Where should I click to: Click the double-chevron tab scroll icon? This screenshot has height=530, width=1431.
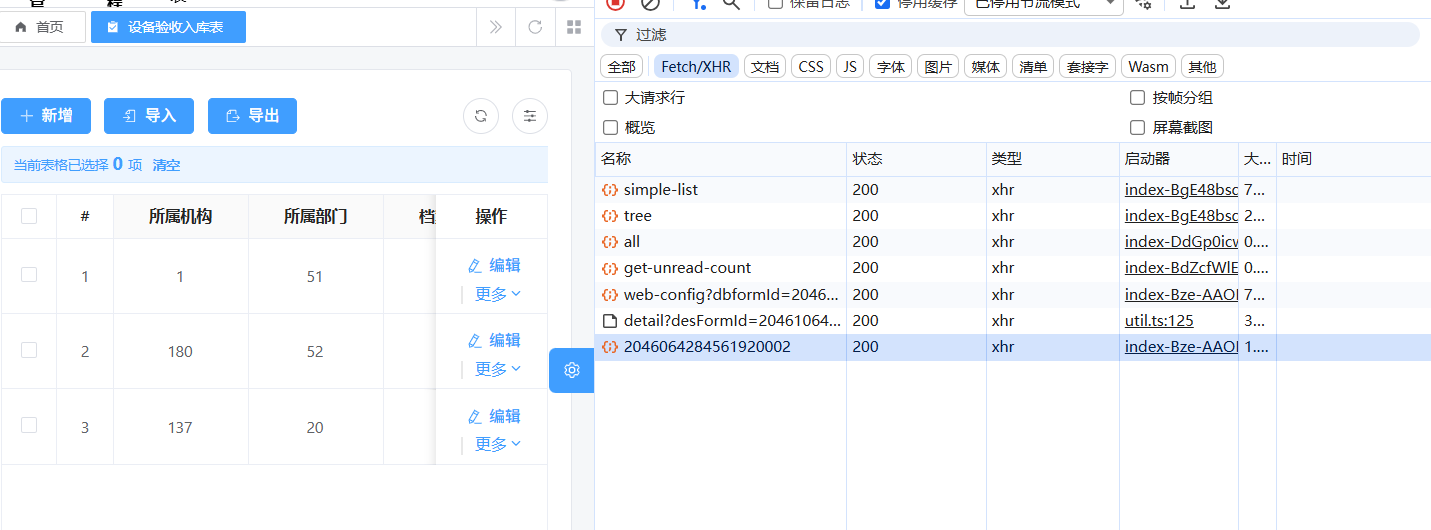[496, 27]
